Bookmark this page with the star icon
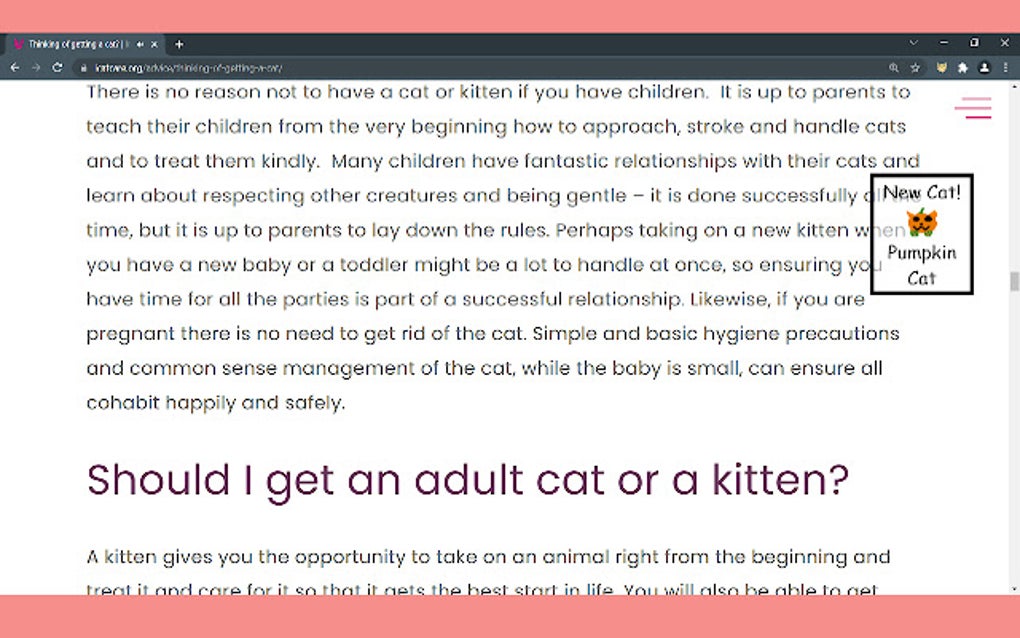Image resolution: width=1020 pixels, height=638 pixels. coord(915,68)
